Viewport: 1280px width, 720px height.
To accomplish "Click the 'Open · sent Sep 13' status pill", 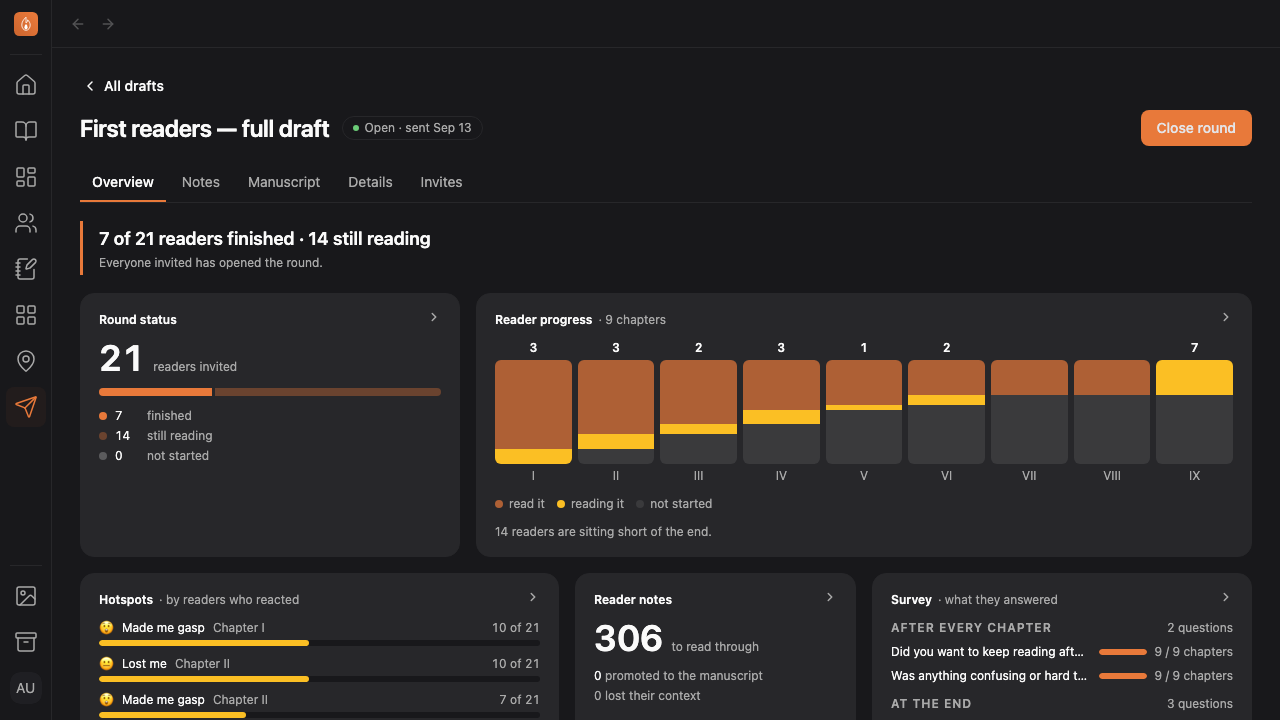I will pyautogui.click(x=412, y=128).
